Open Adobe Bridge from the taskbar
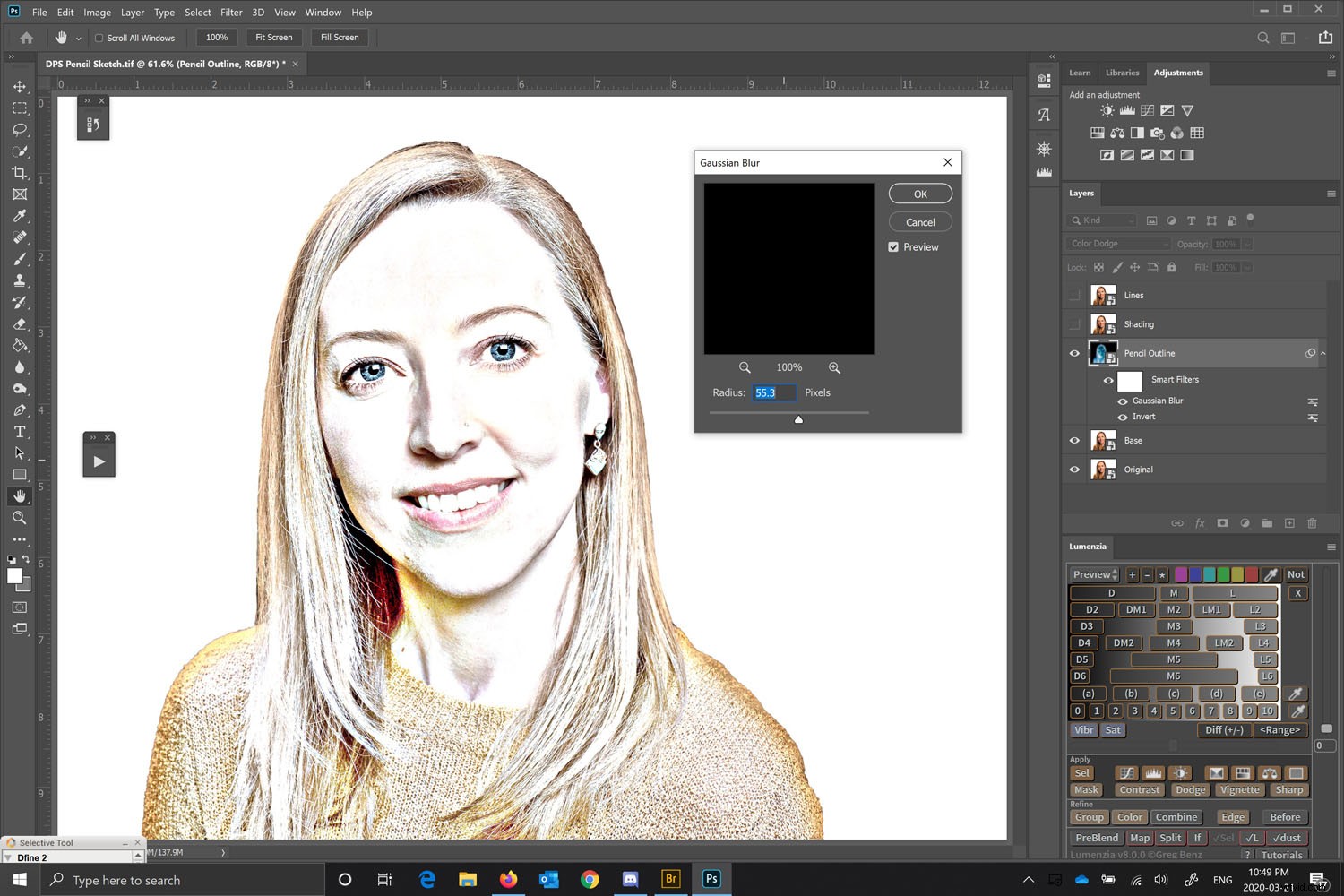This screenshot has height=896, width=1344. coord(670,879)
